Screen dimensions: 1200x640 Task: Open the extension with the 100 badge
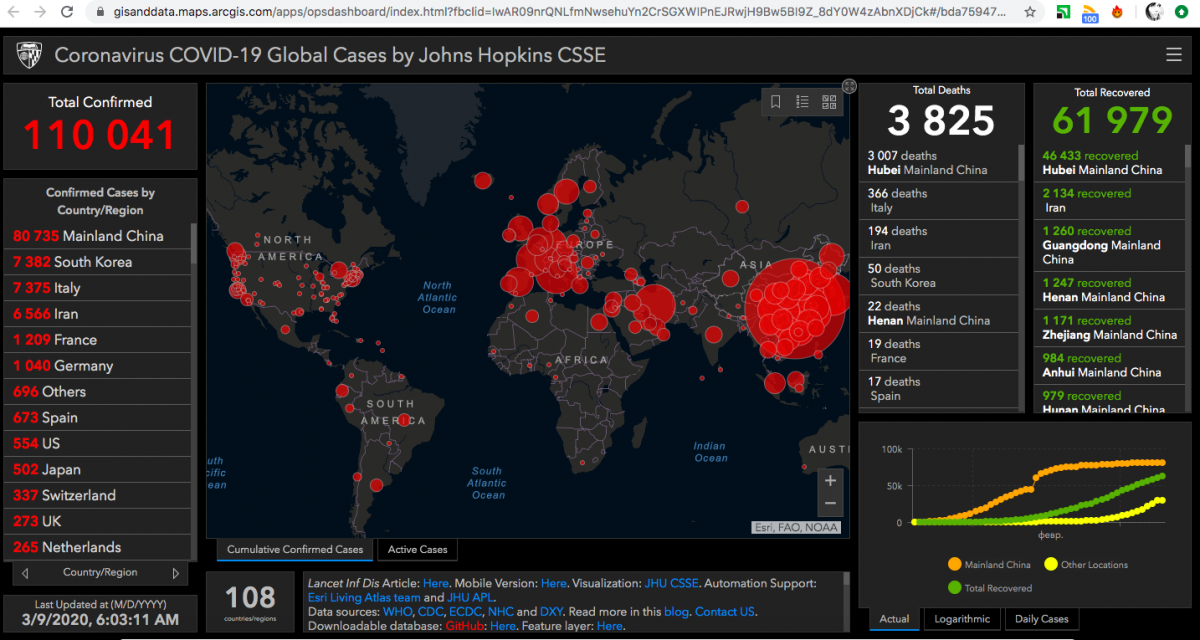tap(1090, 14)
